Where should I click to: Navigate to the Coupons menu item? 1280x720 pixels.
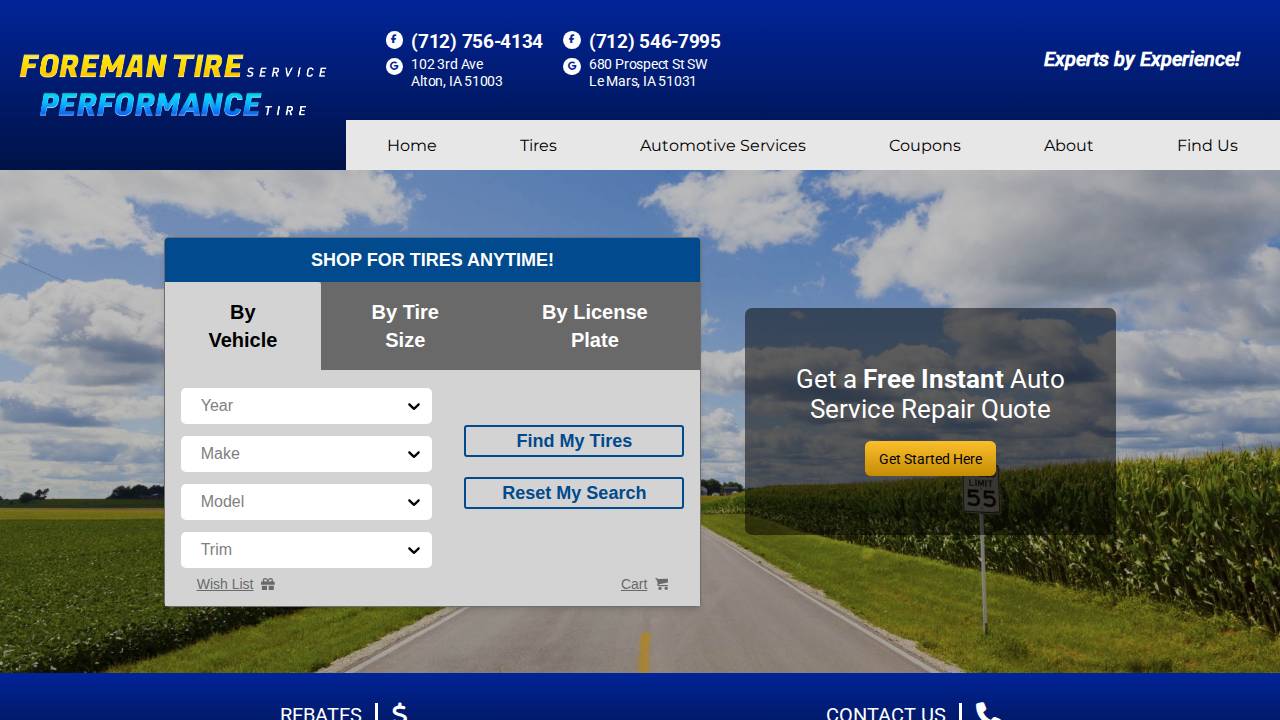(x=924, y=145)
